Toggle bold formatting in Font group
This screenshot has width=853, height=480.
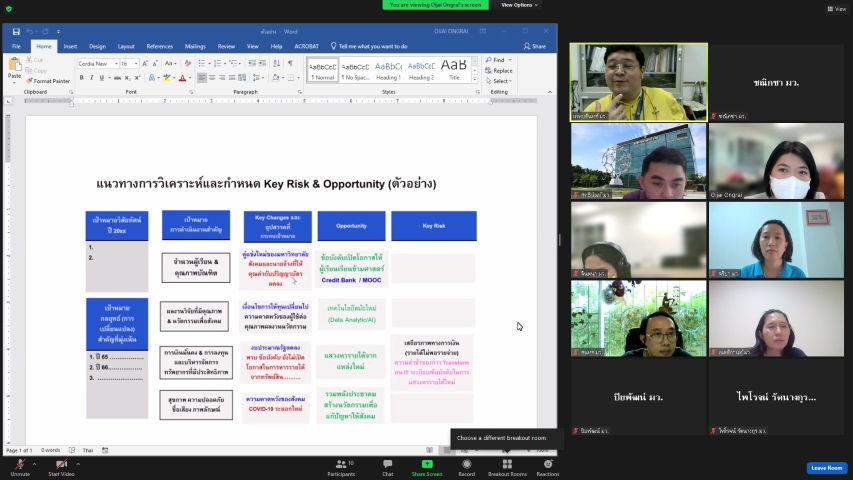[81, 77]
